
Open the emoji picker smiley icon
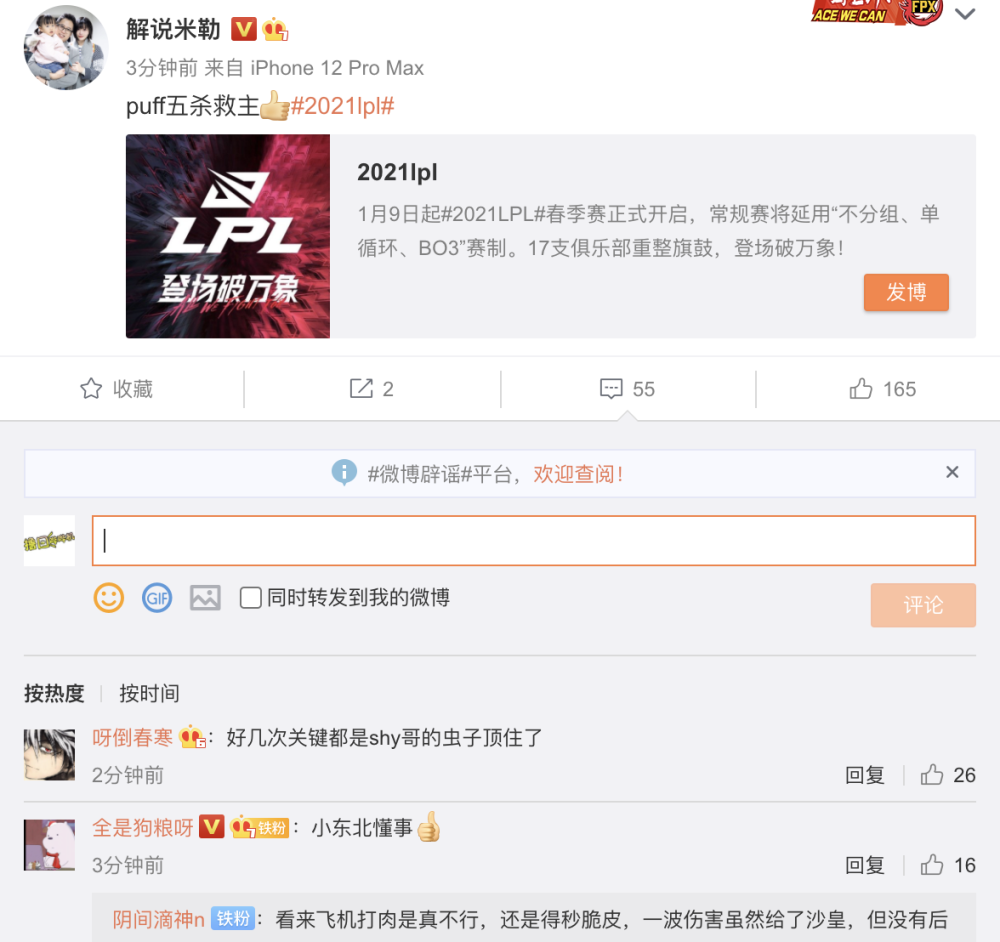tap(108, 598)
